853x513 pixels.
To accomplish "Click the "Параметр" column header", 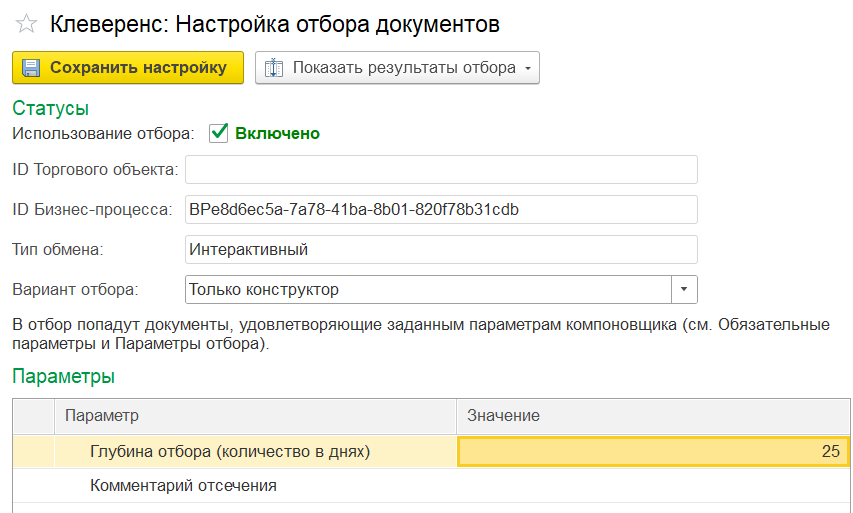I will click(x=255, y=416).
